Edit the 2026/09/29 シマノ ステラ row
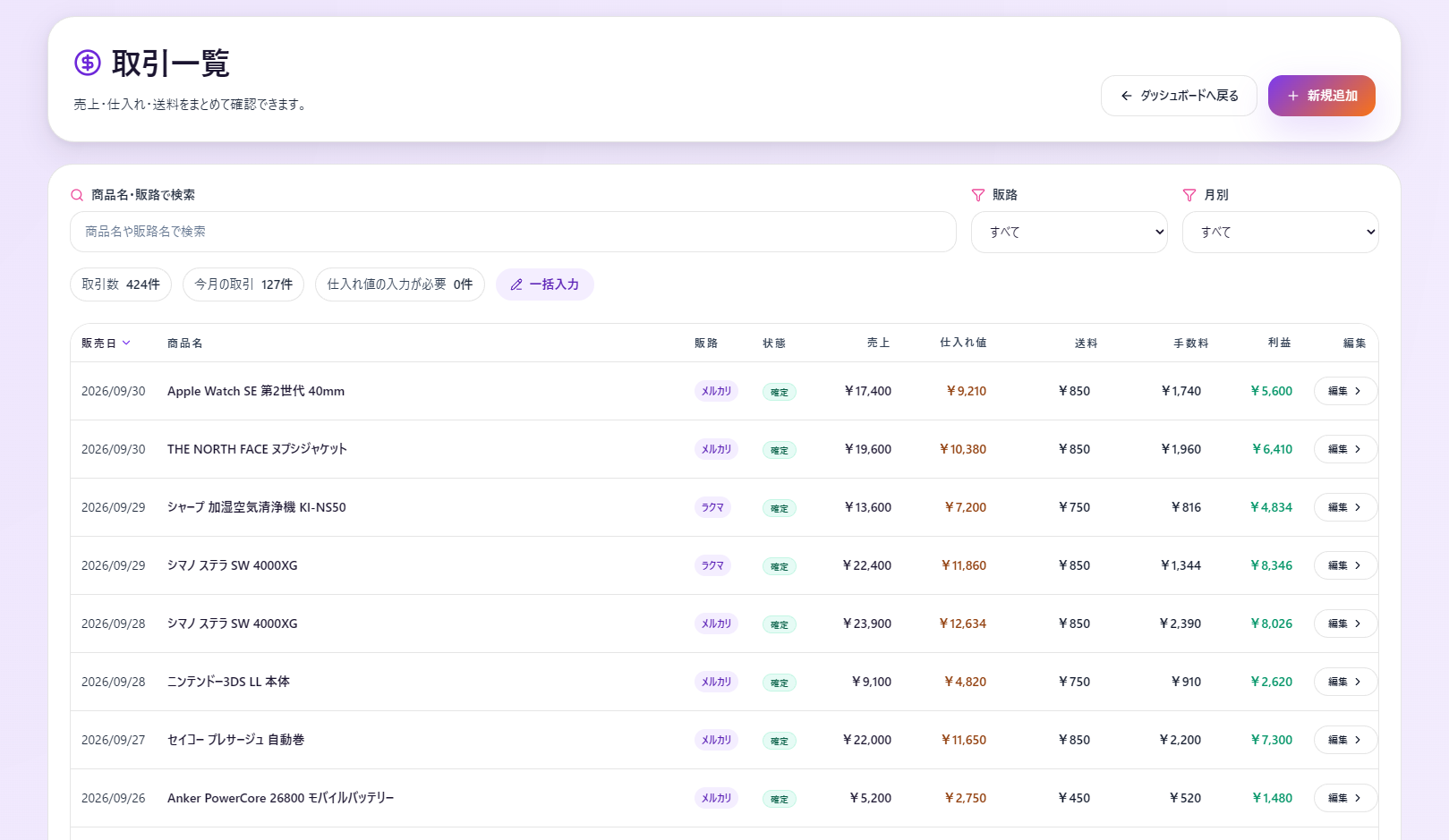 1345,565
